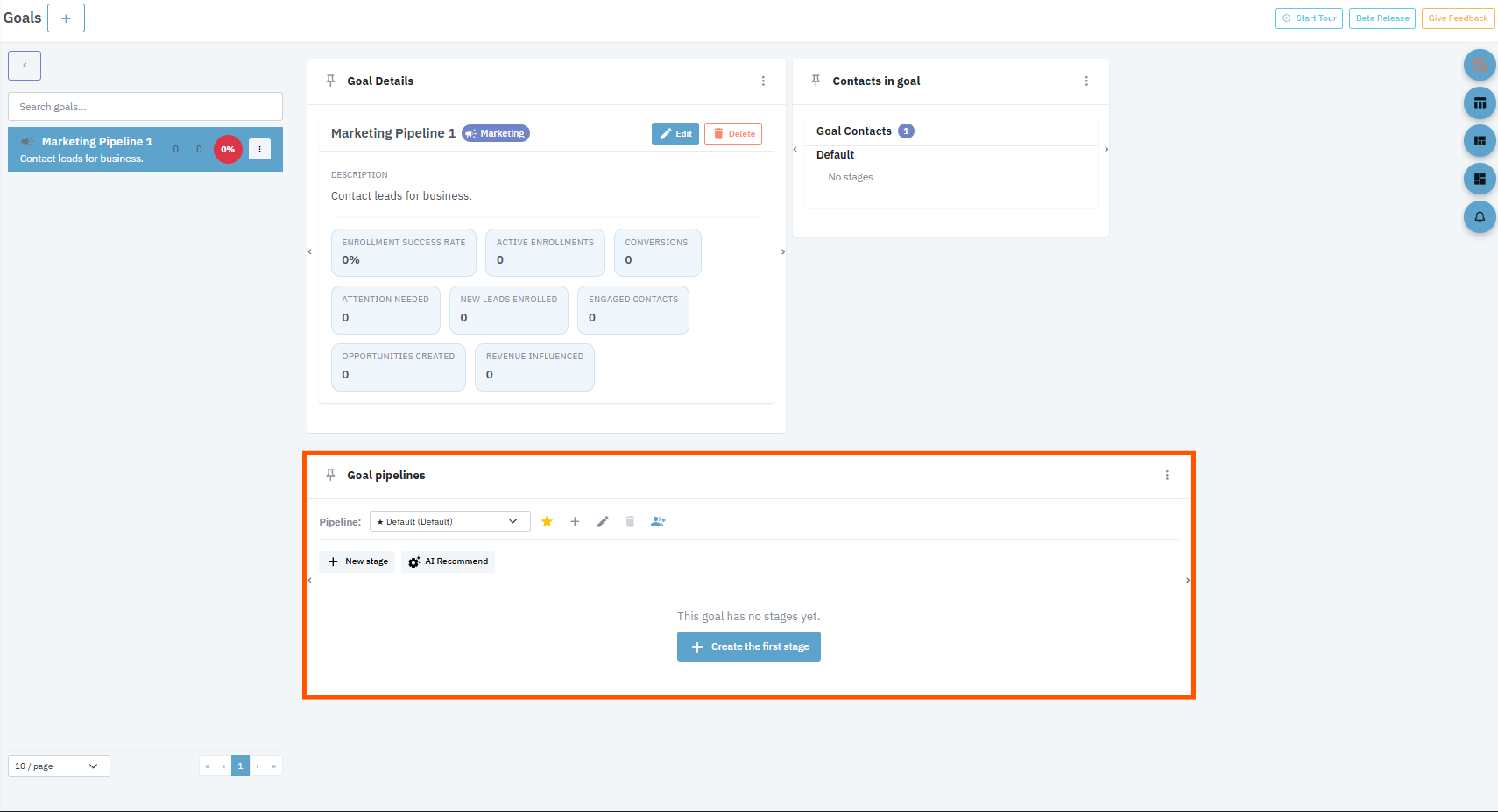Click the red 0% progress badge
The height and width of the screenshot is (812, 1498).
[228, 150]
